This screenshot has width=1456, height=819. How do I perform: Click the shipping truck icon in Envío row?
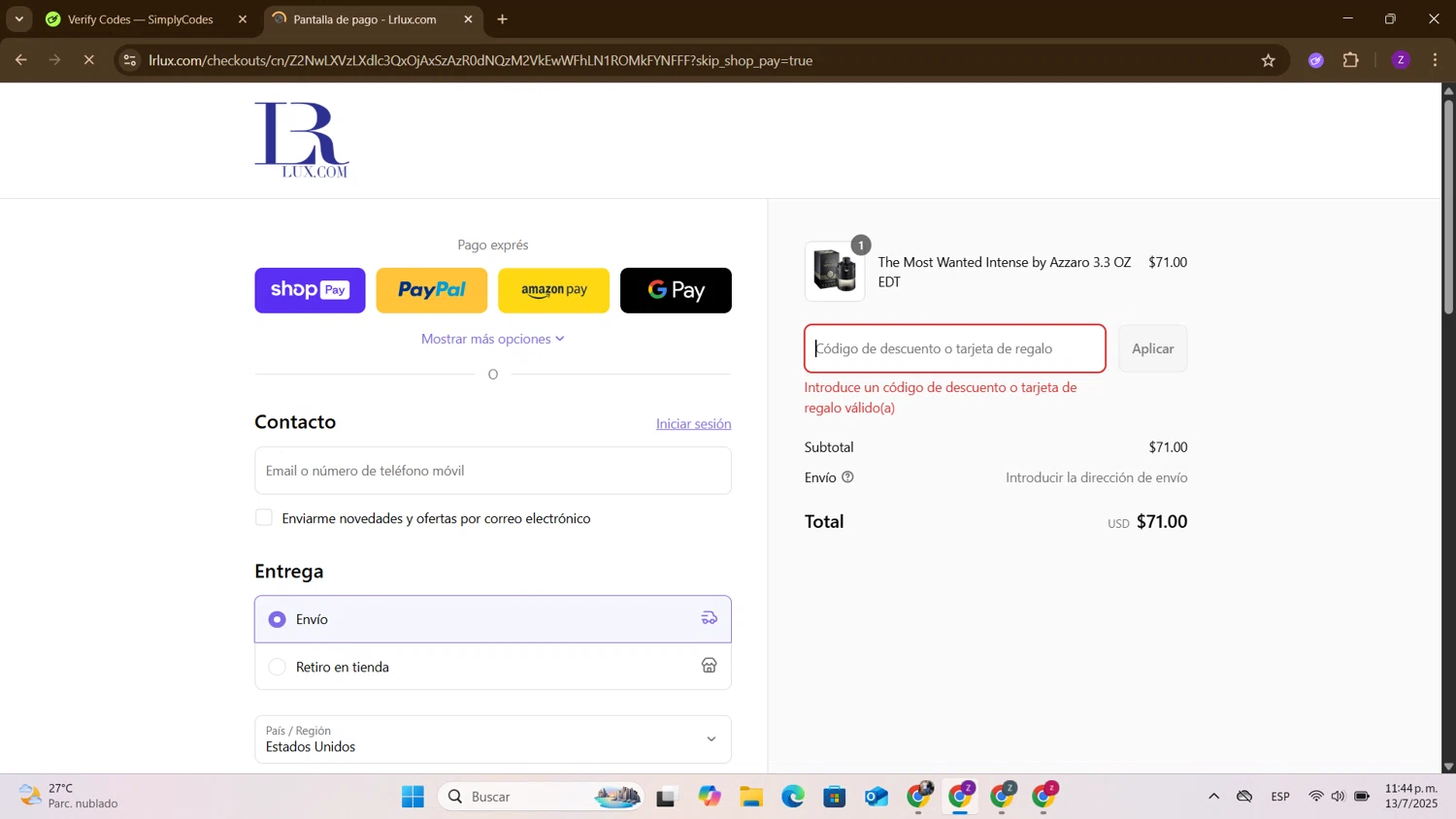tap(710, 618)
